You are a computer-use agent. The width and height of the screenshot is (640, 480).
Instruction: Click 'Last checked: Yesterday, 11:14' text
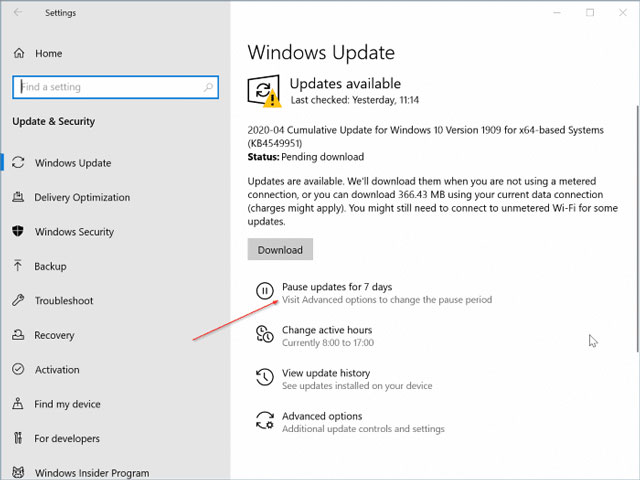[x=355, y=100]
